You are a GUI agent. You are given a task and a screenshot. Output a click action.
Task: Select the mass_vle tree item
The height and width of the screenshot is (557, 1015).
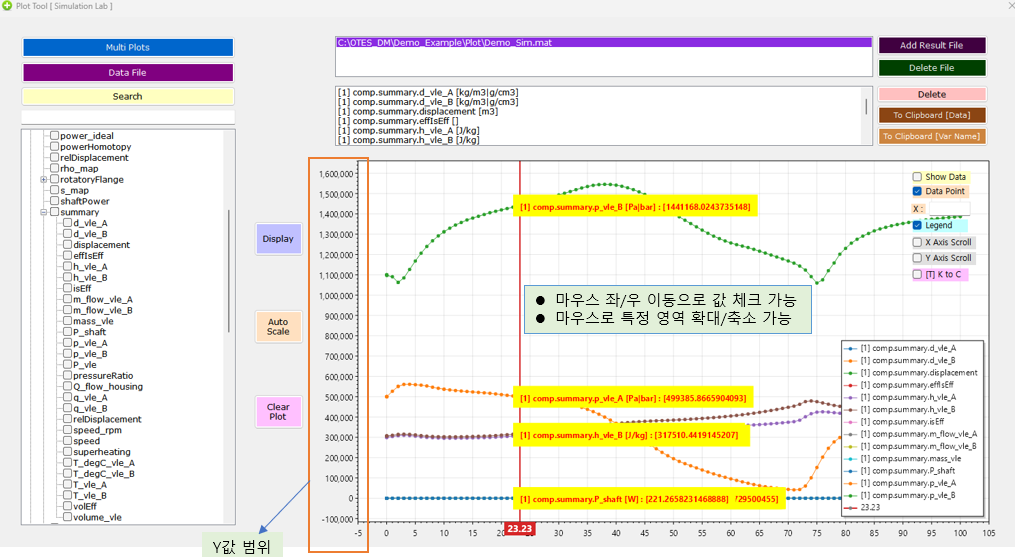click(93, 321)
